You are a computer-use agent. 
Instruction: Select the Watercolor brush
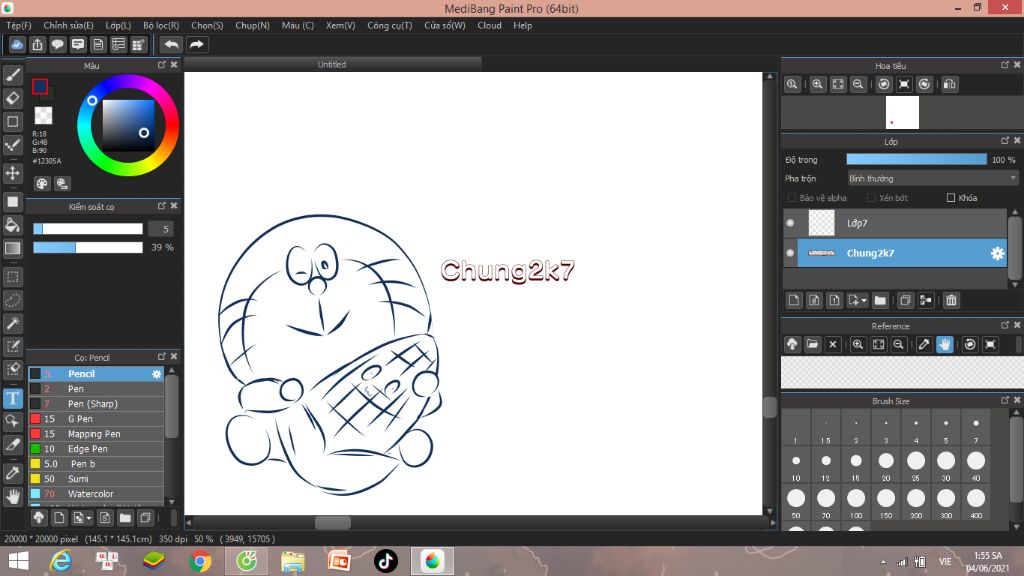pos(95,494)
